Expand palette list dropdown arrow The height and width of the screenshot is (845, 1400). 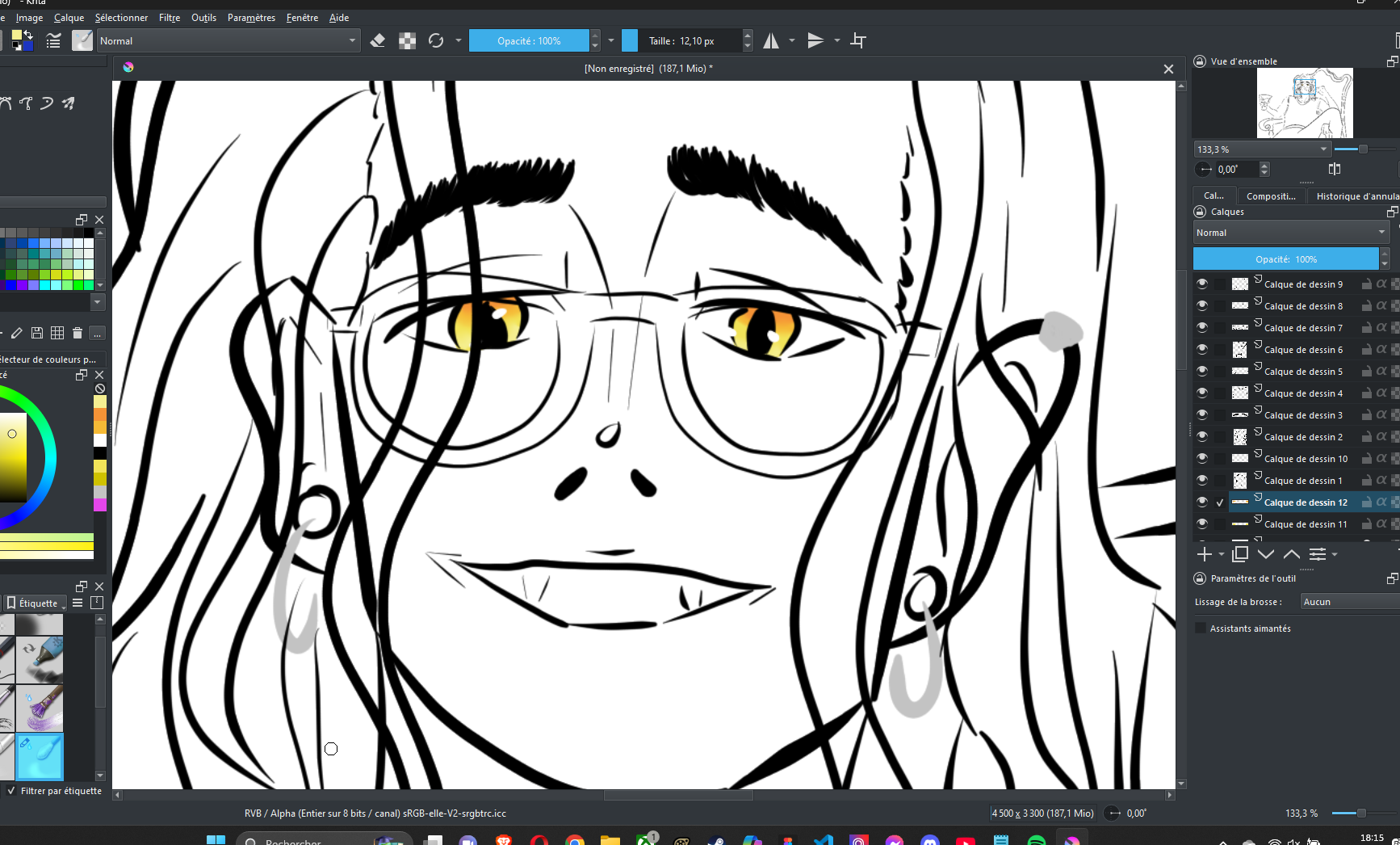click(x=97, y=302)
